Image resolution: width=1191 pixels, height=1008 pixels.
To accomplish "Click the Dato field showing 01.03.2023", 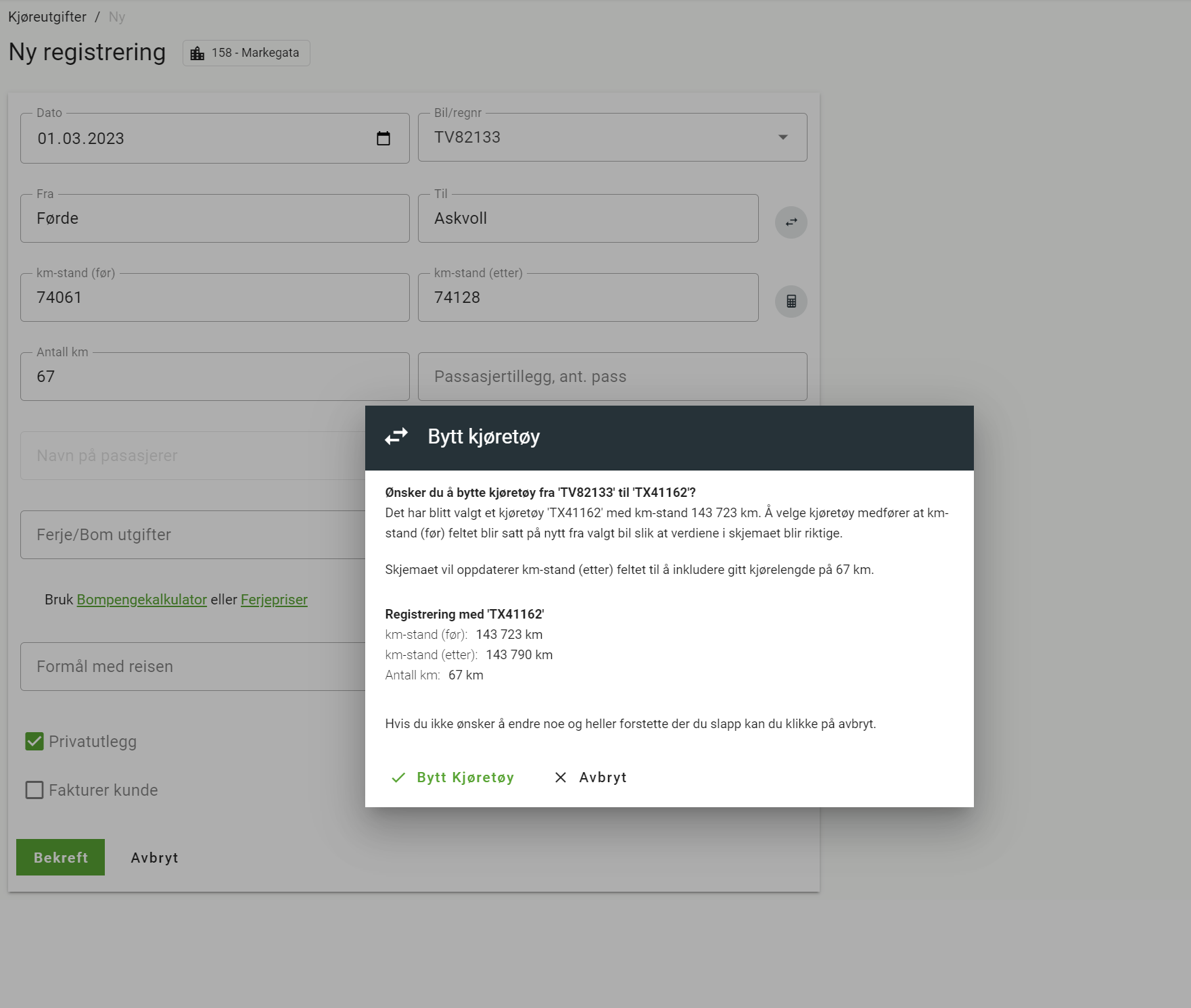I will 215,139.
